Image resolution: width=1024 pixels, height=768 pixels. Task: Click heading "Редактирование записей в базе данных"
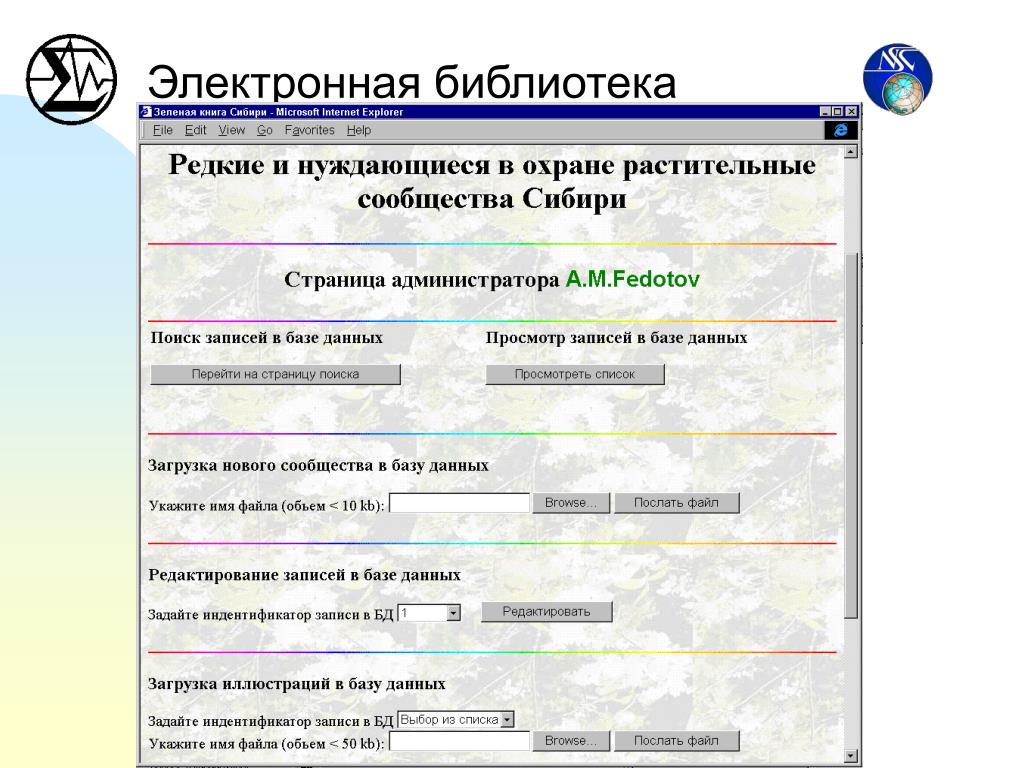click(x=304, y=575)
